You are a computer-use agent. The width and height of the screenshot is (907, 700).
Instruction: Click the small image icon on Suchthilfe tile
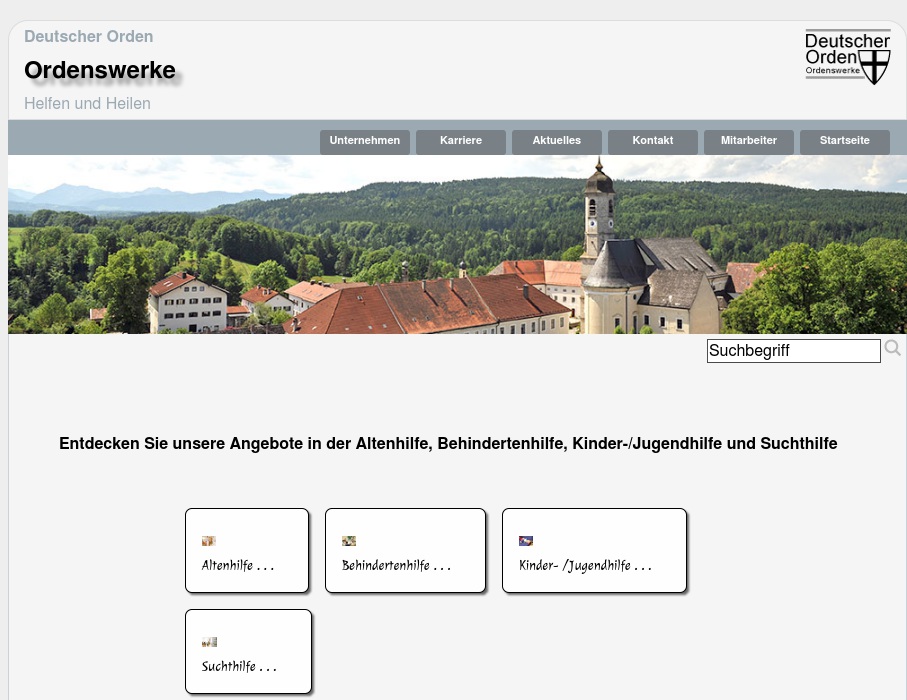pyautogui.click(x=208, y=641)
